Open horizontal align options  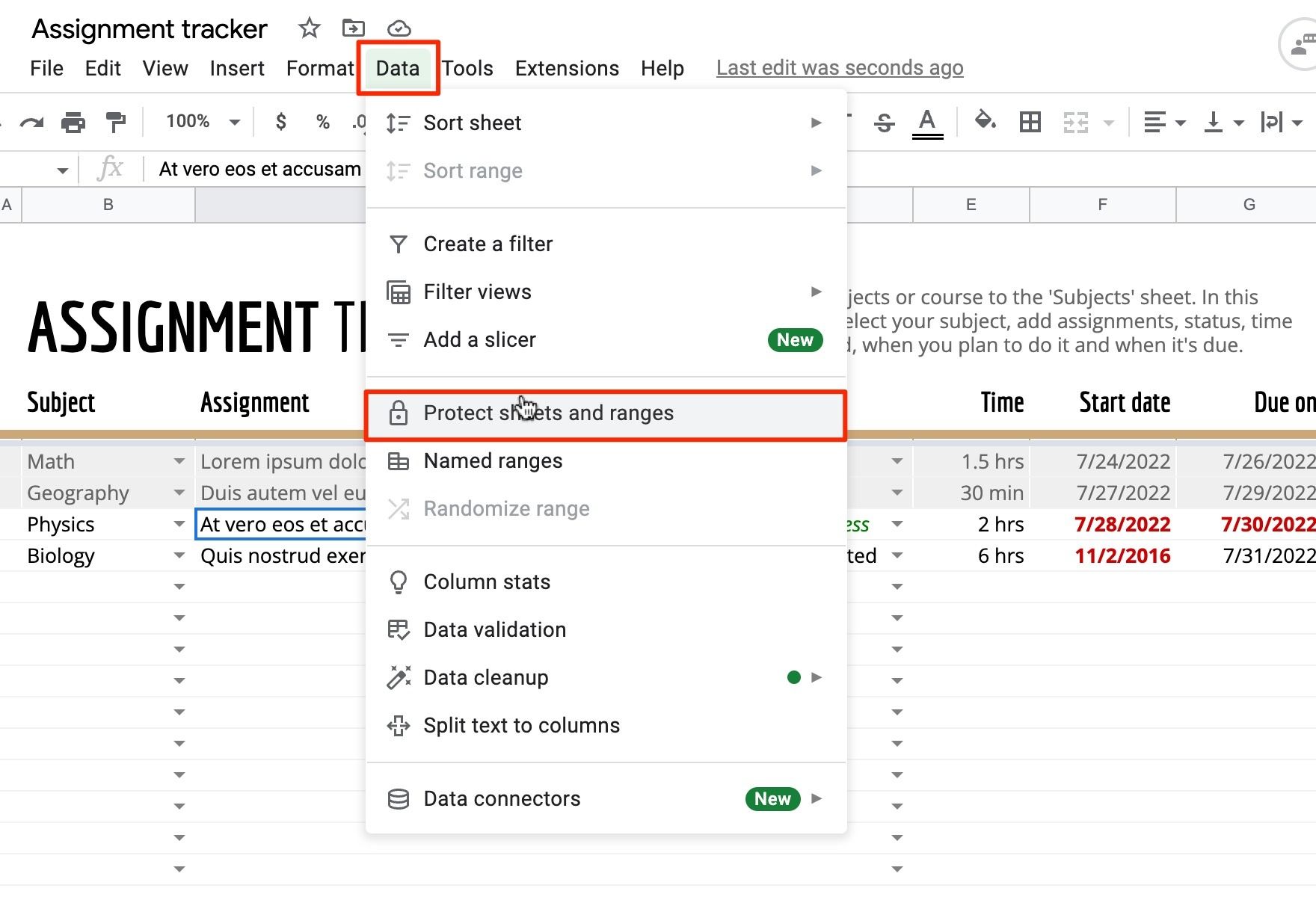1164,122
